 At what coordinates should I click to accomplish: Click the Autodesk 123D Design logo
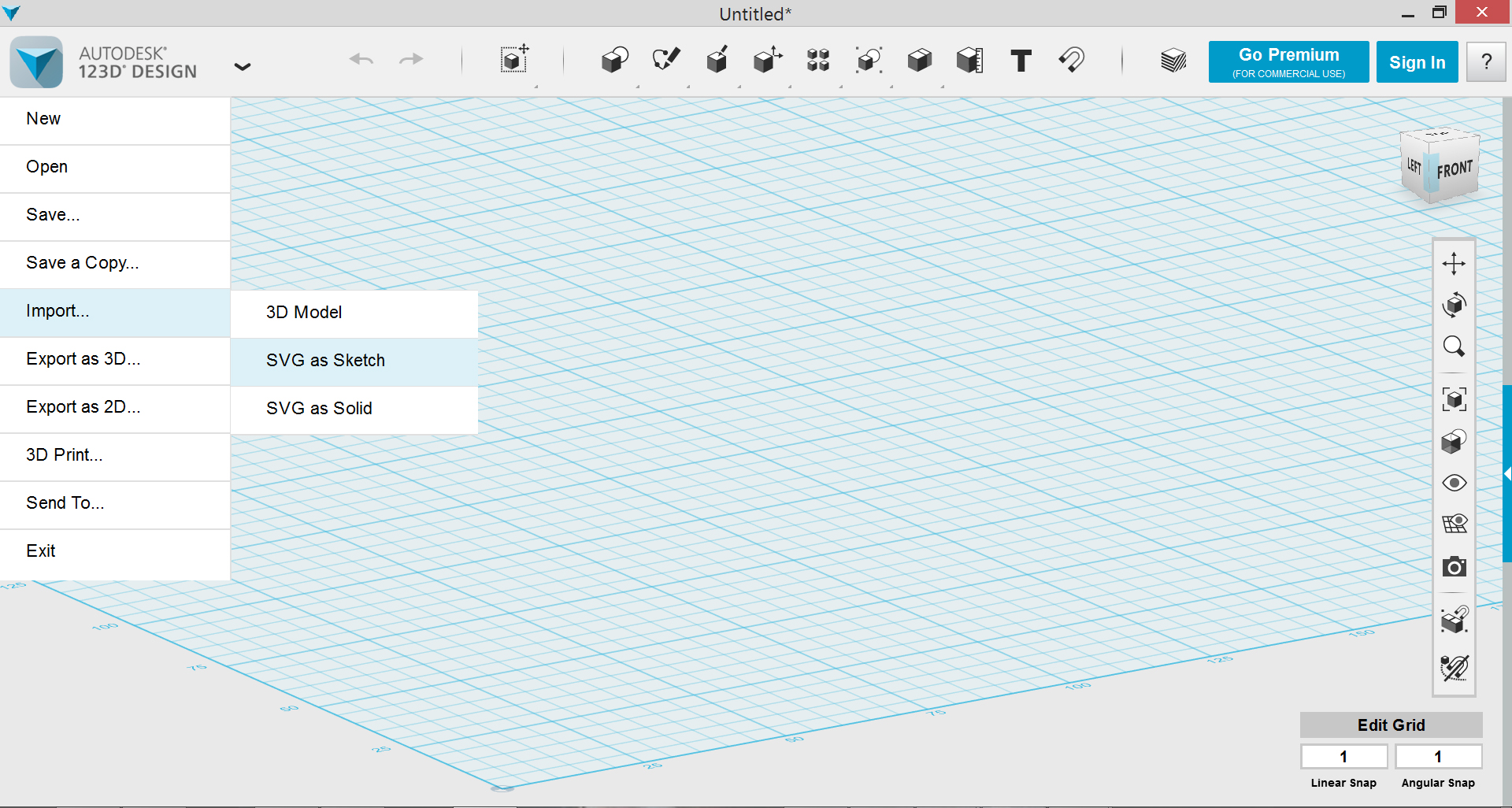36,62
